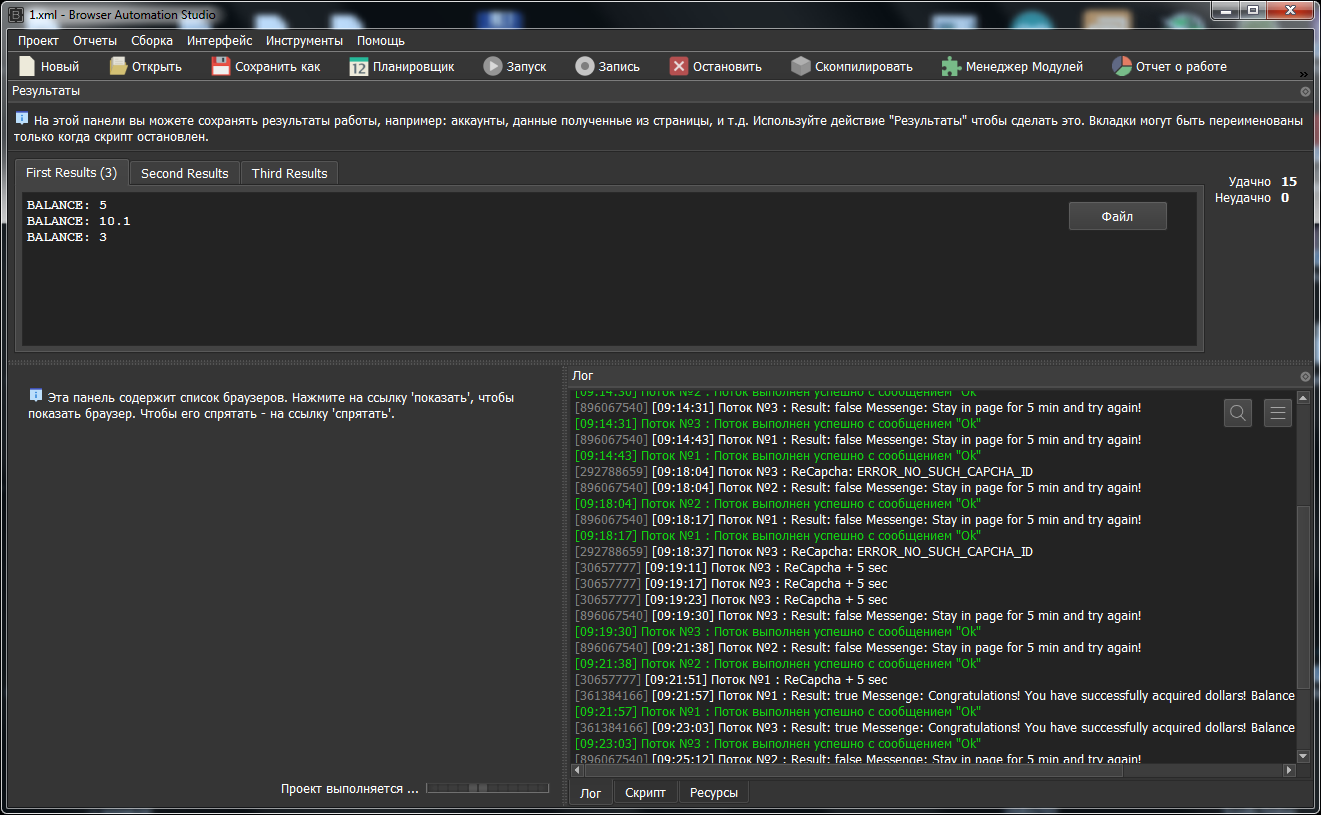Click the green 09:21:38 Поток №2 success line
The width and height of the screenshot is (1321, 815).
tap(778, 663)
